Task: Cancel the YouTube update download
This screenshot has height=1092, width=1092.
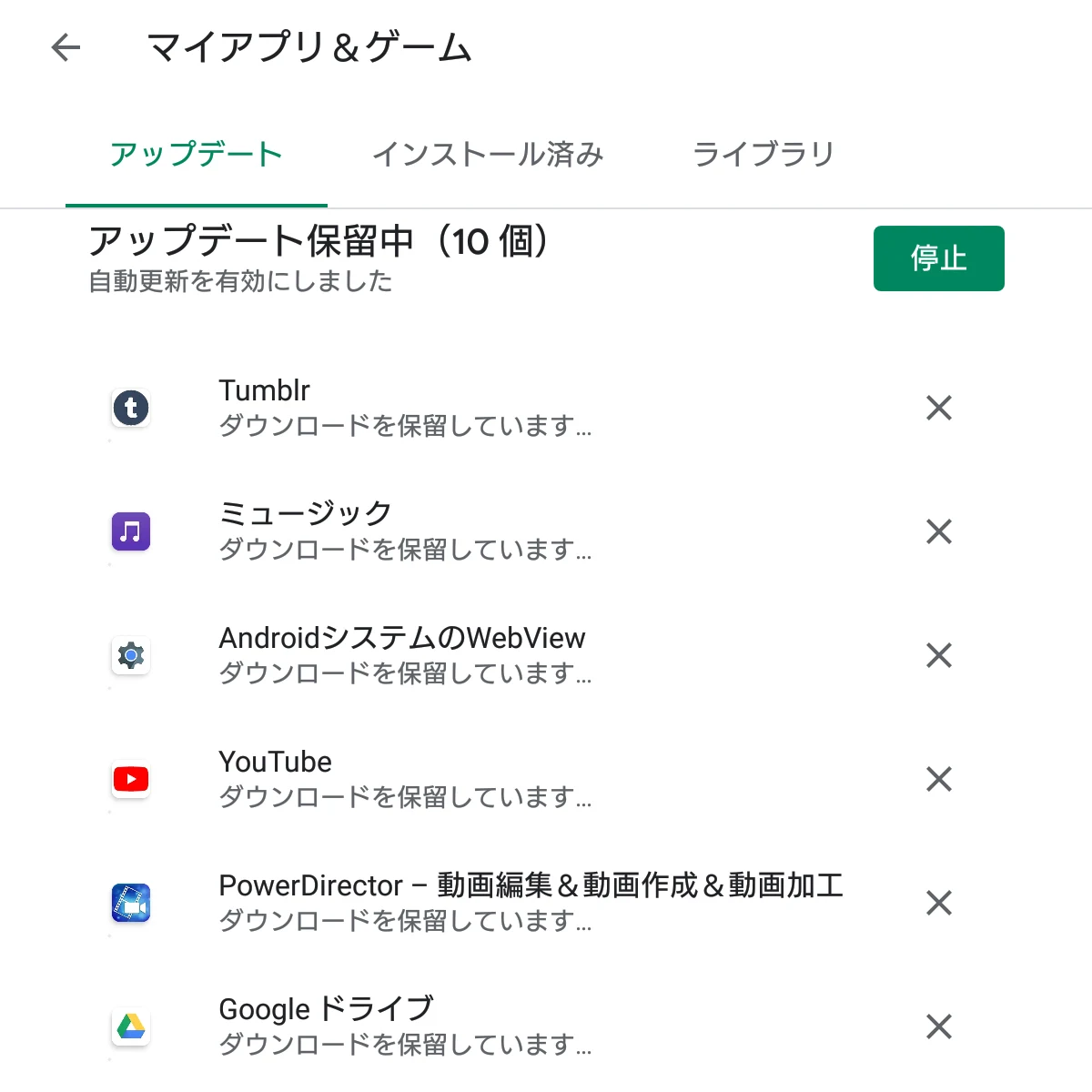Action: pyautogui.click(x=938, y=779)
